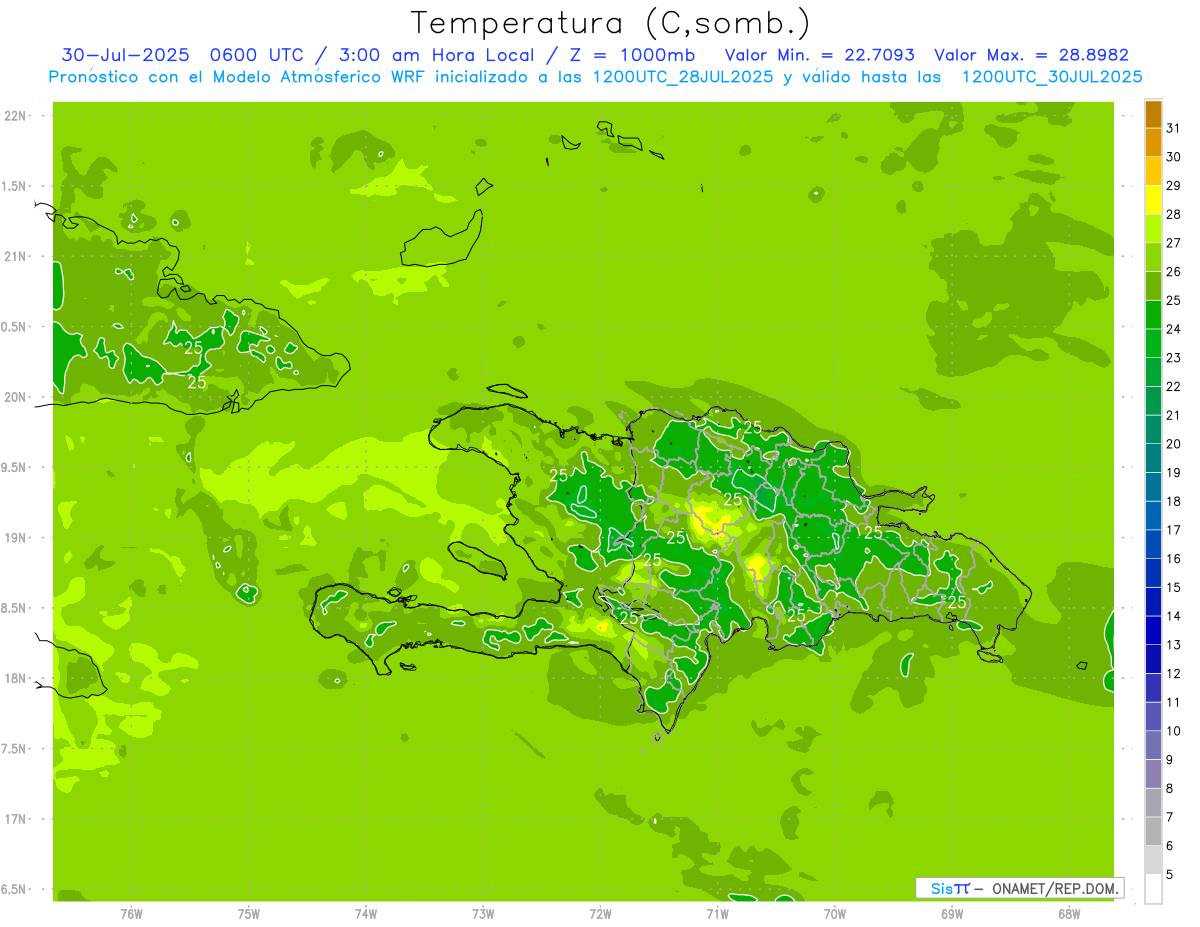Pick the orange swatch between 30 and 31

pos(1153,142)
